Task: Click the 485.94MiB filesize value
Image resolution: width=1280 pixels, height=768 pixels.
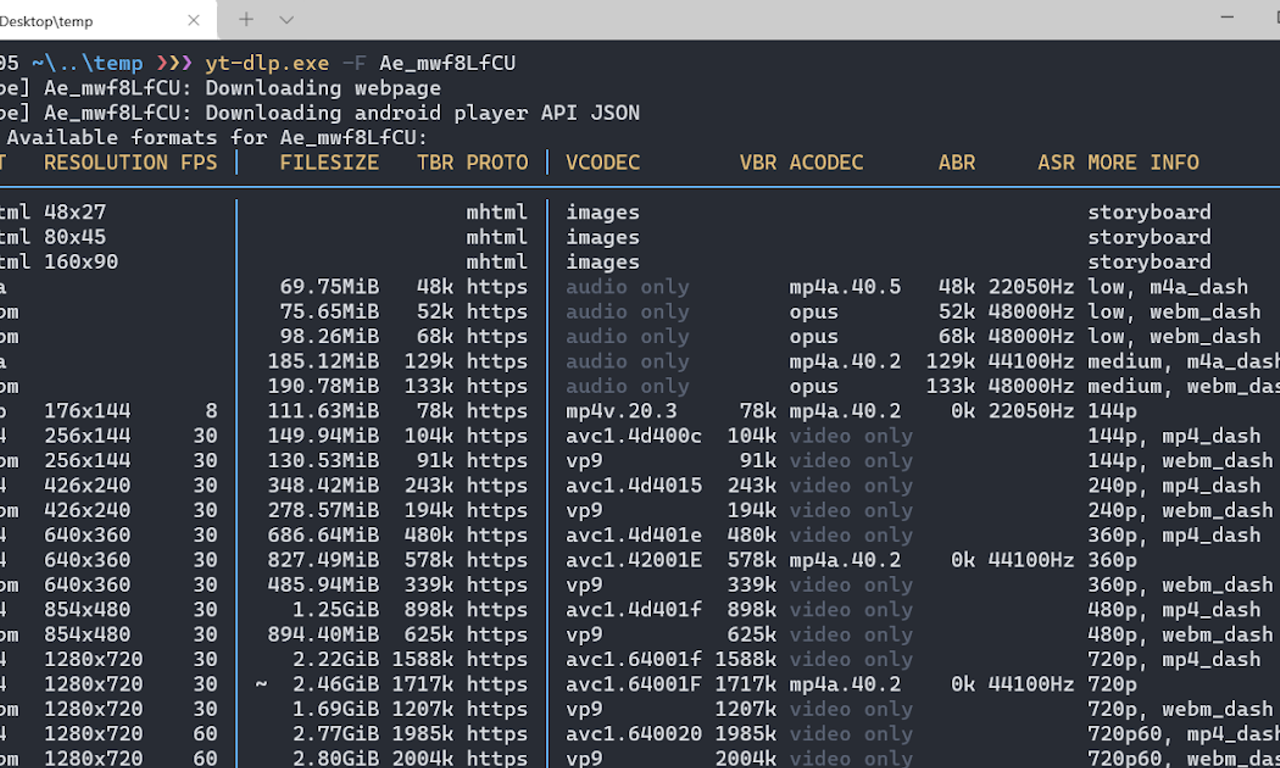Action: click(324, 585)
